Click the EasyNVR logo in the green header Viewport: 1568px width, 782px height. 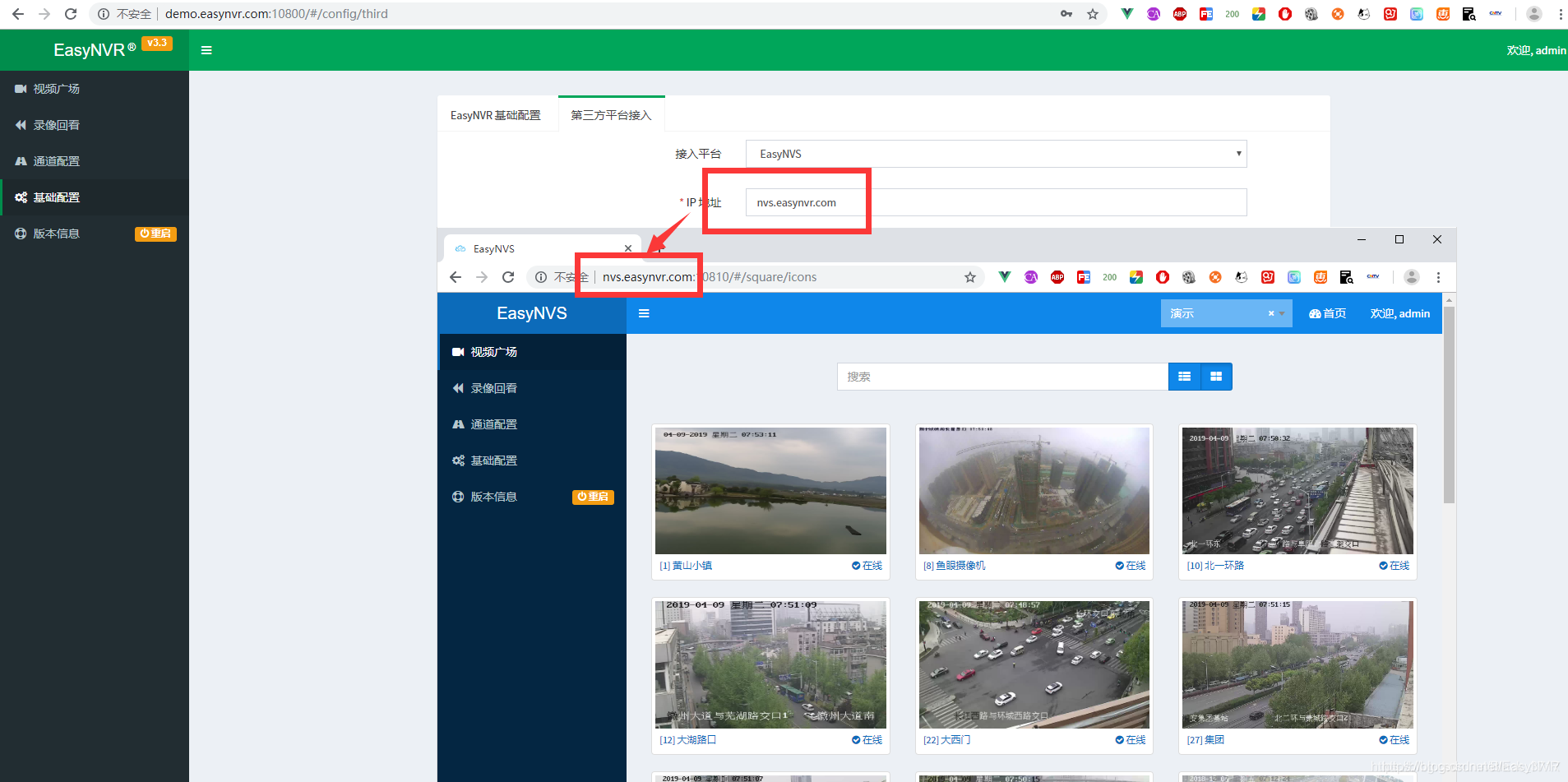[95, 50]
